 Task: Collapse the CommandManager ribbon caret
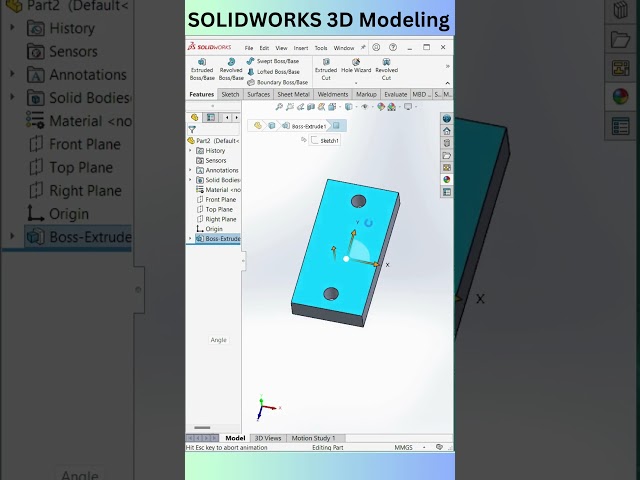[x=447, y=83]
